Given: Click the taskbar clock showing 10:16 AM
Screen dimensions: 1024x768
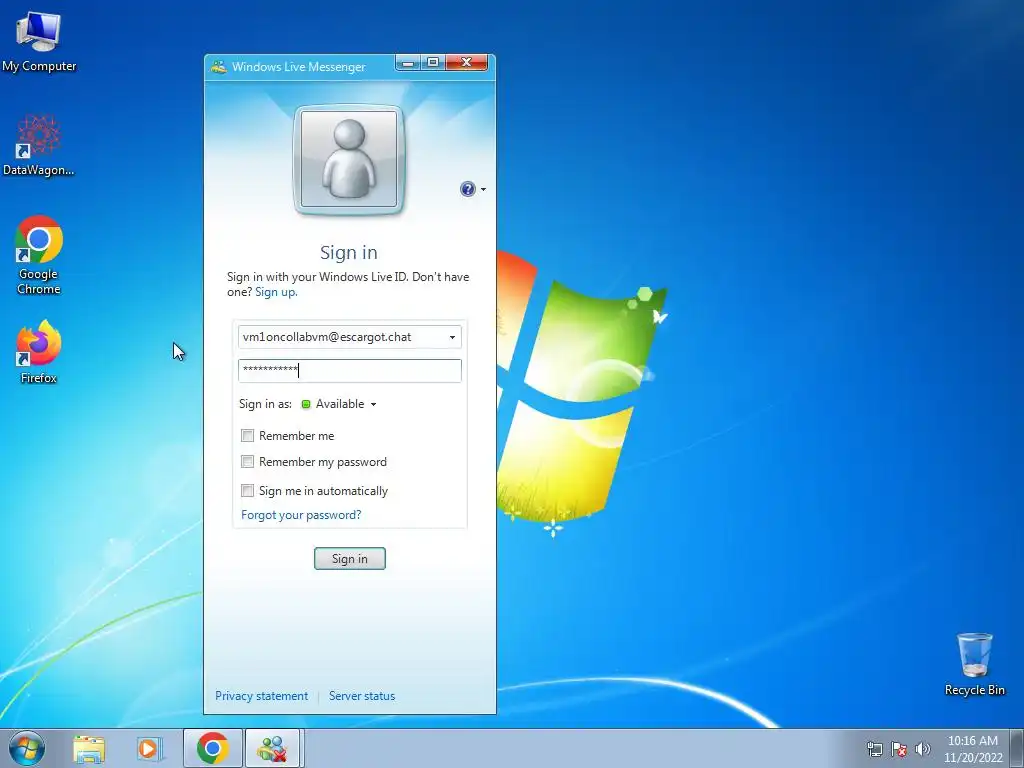Looking at the screenshot, I should (x=973, y=749).
